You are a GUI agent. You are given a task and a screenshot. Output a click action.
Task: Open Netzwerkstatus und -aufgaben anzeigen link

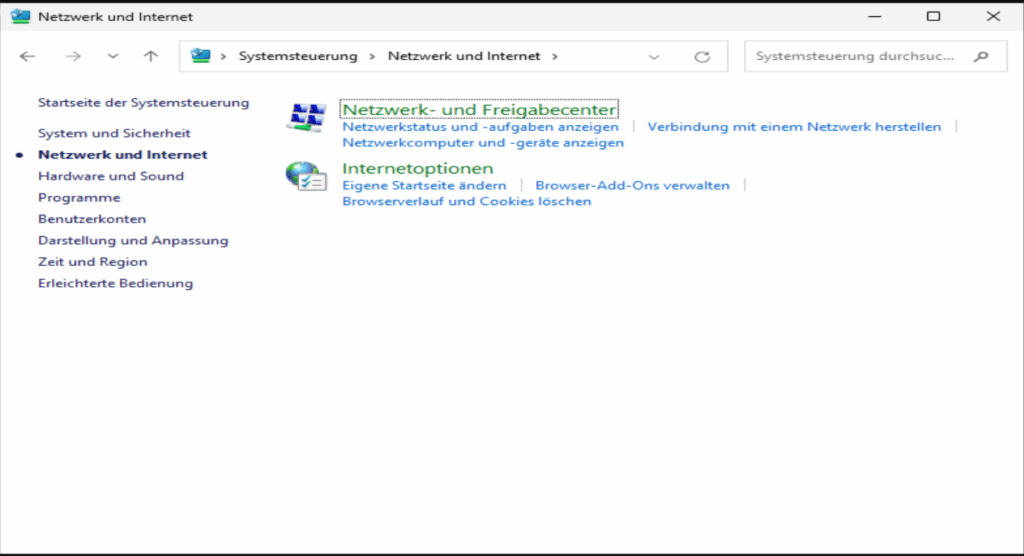pyautogui.click(x=480, y=127)
